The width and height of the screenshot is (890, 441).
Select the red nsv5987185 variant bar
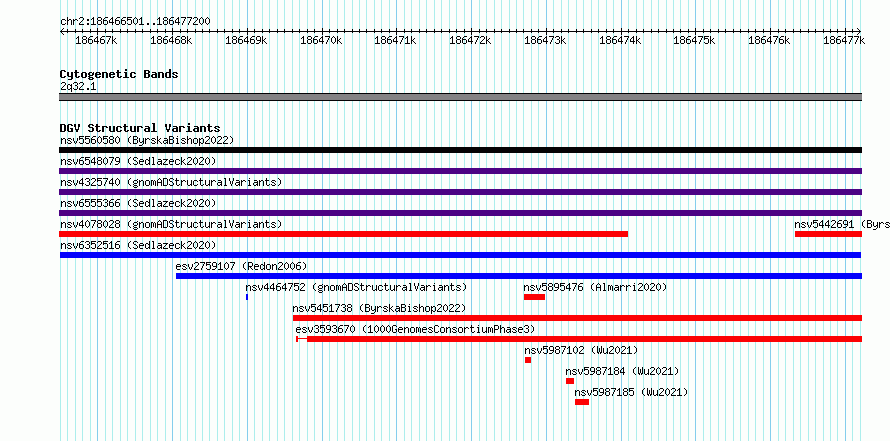click(x=582, y=402)
